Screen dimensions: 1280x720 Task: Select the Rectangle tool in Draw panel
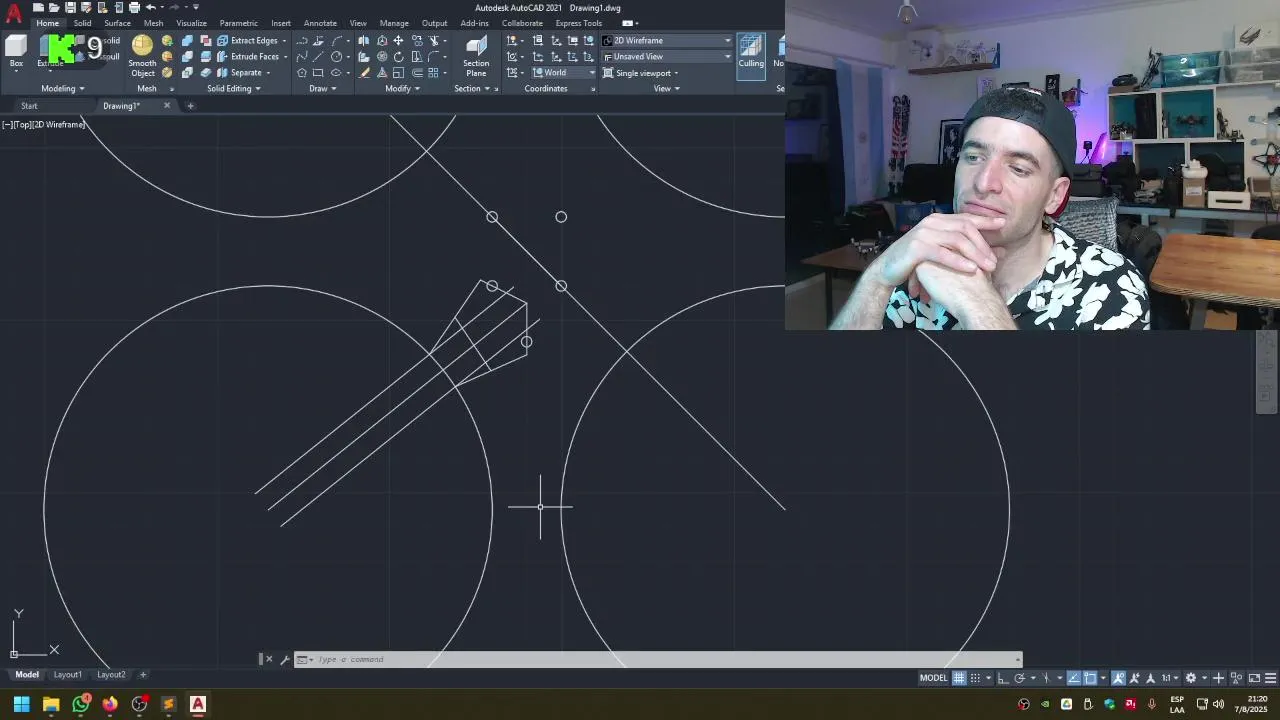point(318,73)
